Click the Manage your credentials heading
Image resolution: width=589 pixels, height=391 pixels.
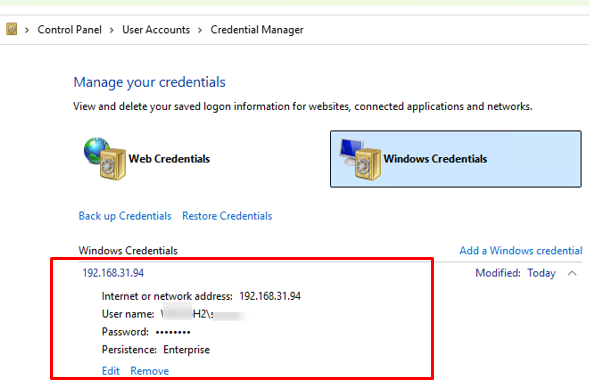tap(150, 82)
